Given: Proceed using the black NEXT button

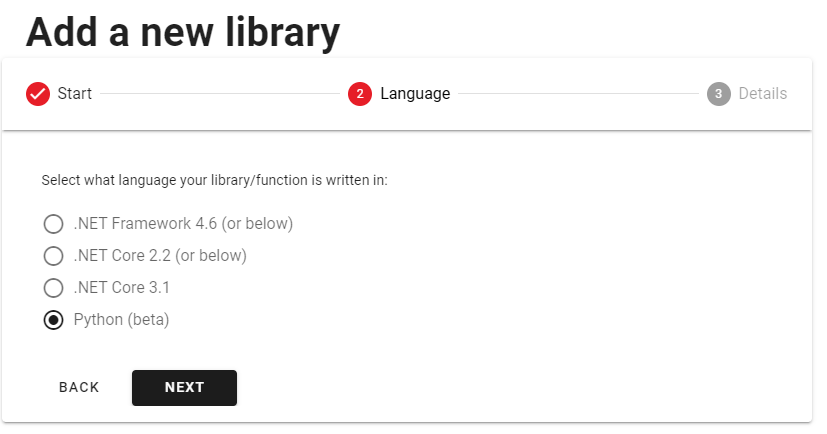Looking at the screenshot, I should (184, 388).
